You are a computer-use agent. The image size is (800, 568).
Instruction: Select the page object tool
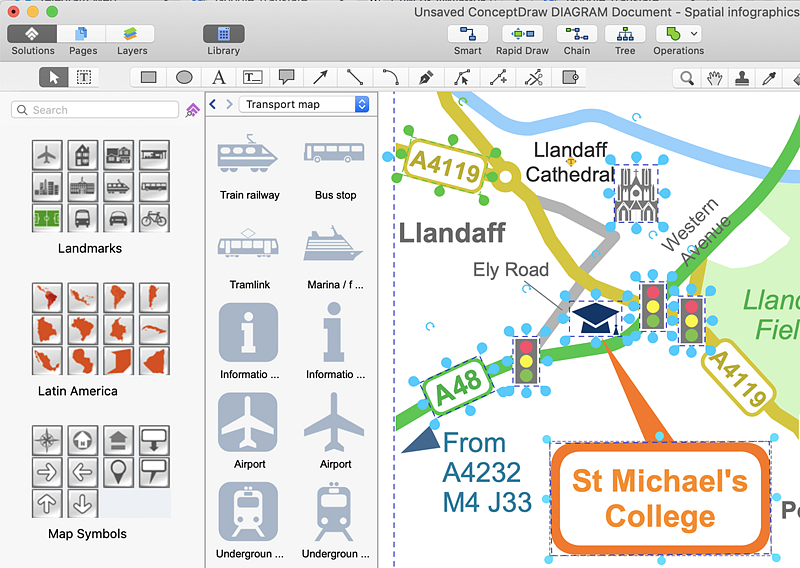coord(570,78)
